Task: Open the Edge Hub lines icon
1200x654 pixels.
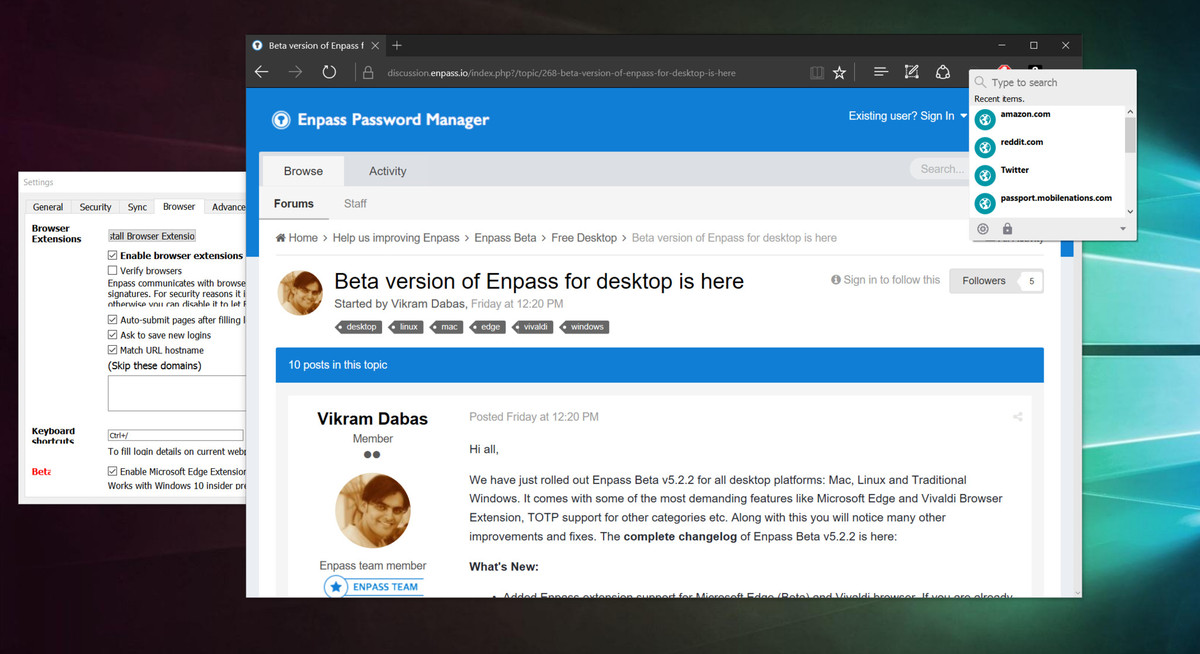Action: 881,72
